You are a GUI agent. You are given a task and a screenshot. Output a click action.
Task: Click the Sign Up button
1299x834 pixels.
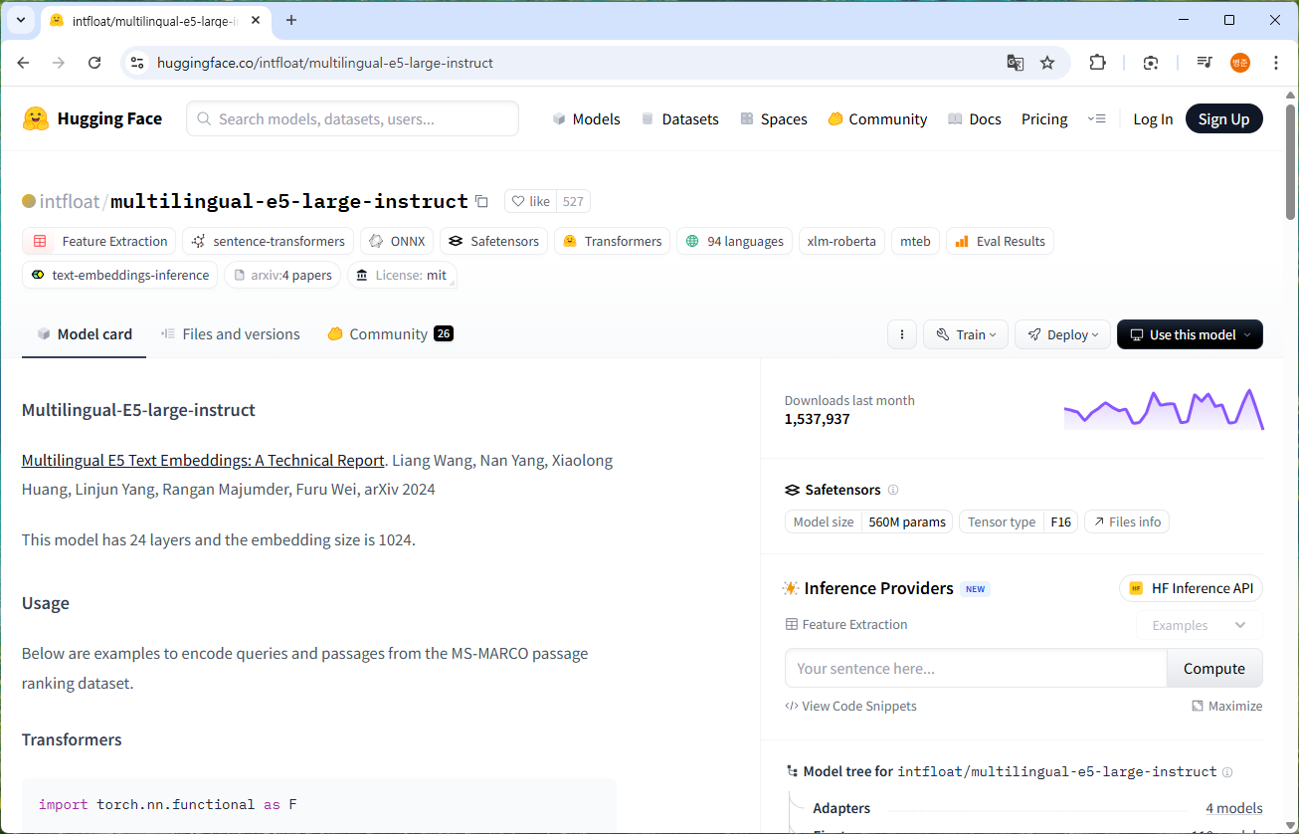point(1224,119)
